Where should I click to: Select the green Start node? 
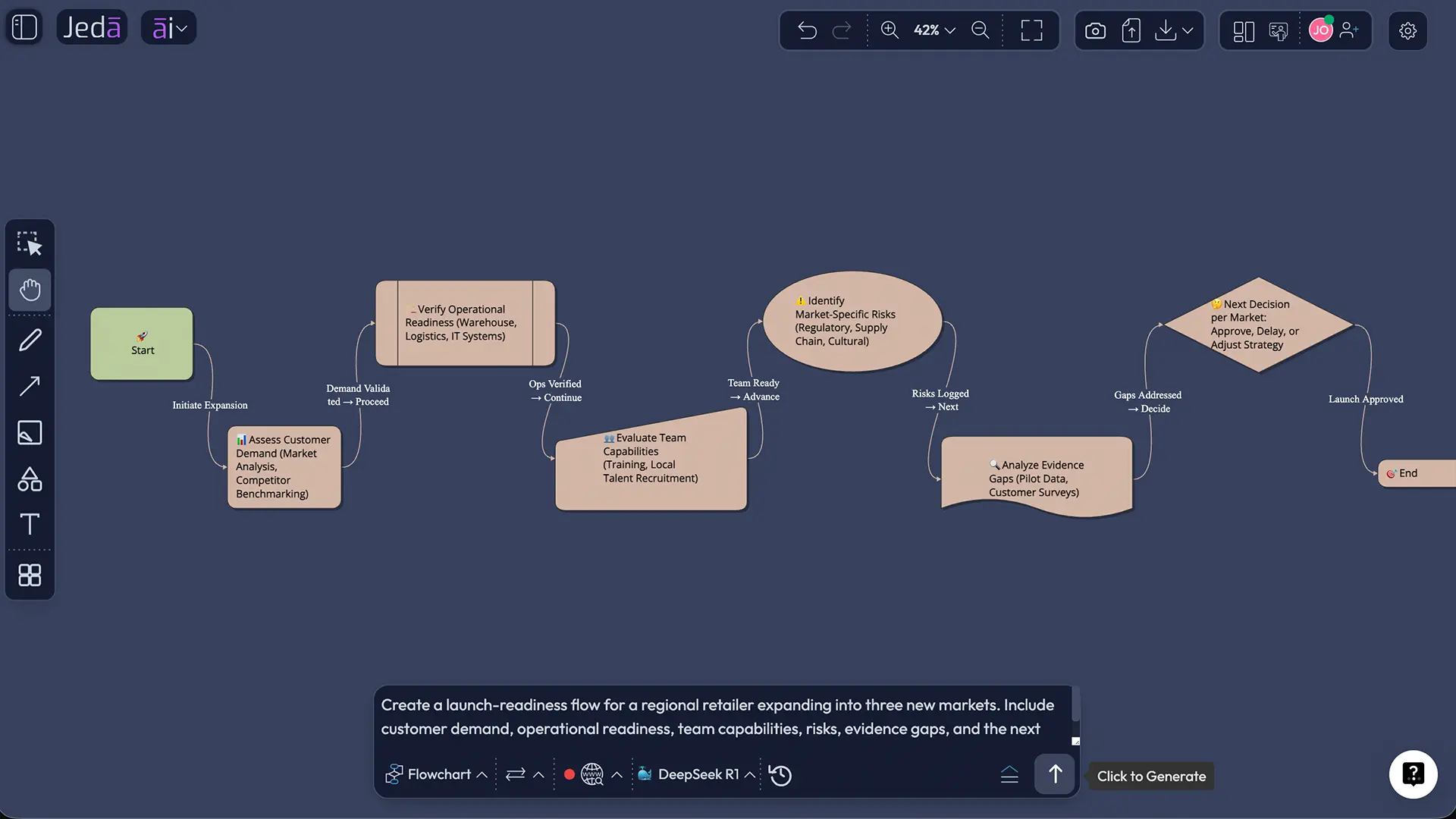tap(142, 344)
